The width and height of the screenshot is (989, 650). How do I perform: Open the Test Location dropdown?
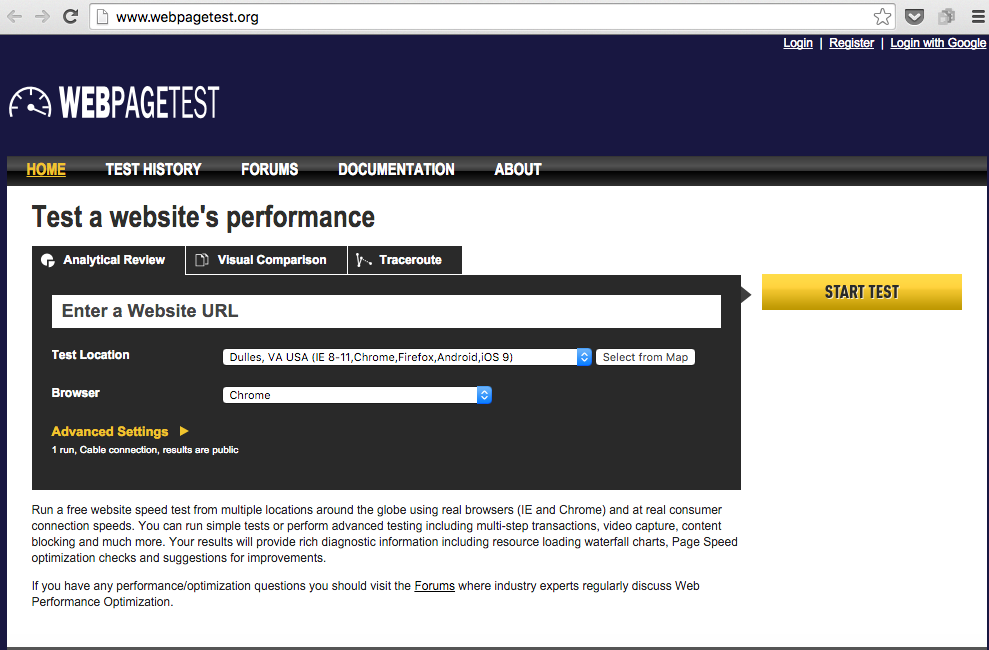407,357
